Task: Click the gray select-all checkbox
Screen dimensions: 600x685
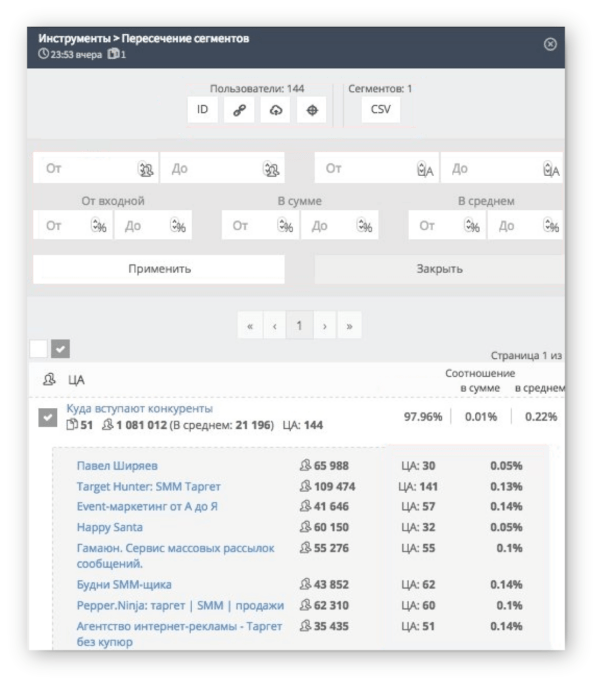Action: 60,349
